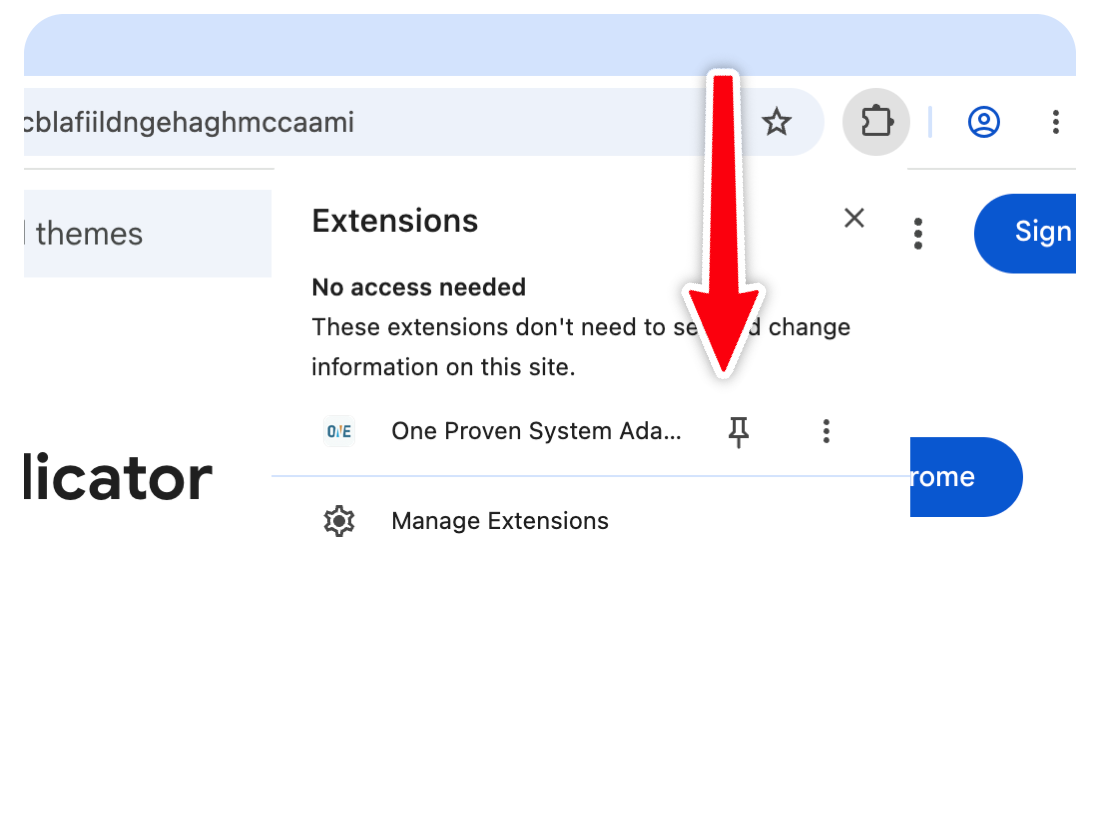Click the themes search field
The image size is (1102, 828).
tap(148, 233)
